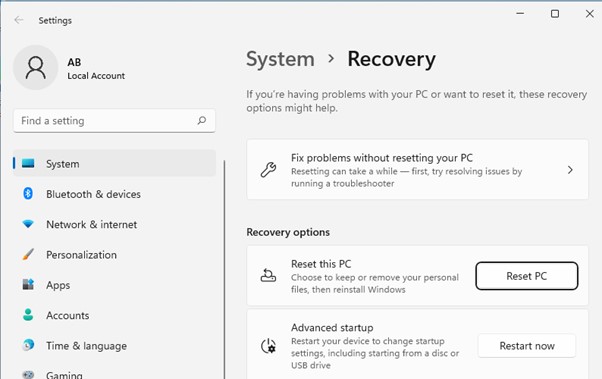This screenshot has width=602, height=379.
Task: Maximize the Settings window
Action: (555, 13)
